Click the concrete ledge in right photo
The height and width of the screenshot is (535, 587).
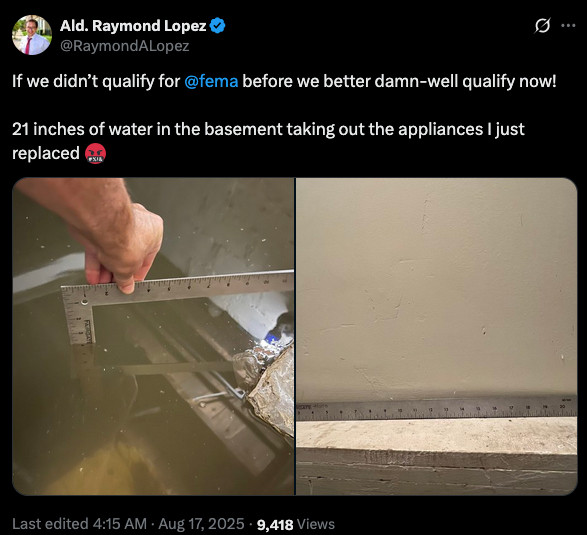point(437,436)
